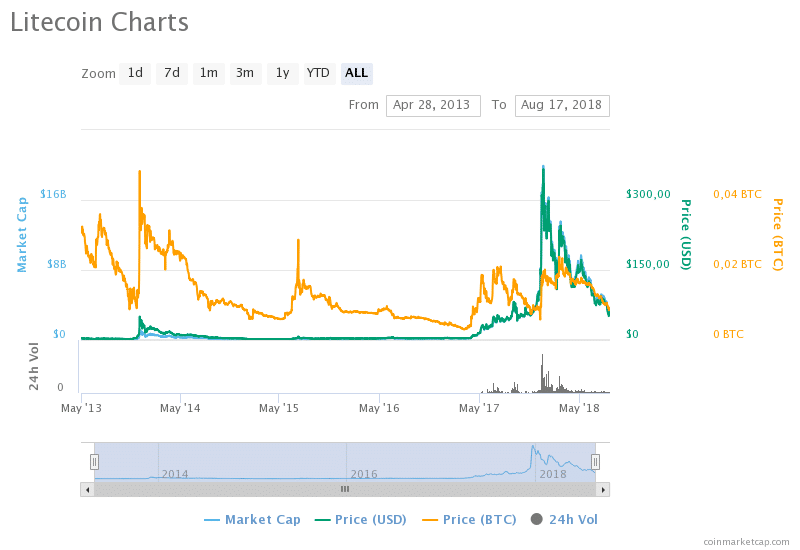Select the 7d zoom range
This screenshot has width=800, height=550.
172,73
